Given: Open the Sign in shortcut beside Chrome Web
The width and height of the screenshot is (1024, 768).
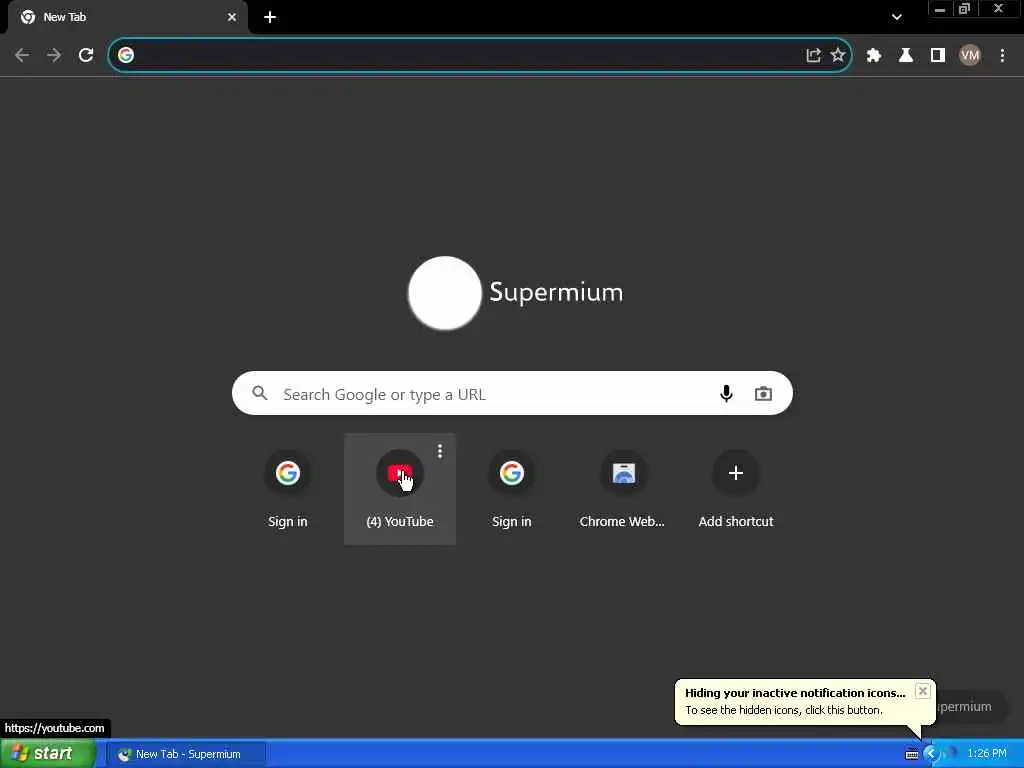Looking at the screenshot, I should pyautogui.click(x=511, y=488).
